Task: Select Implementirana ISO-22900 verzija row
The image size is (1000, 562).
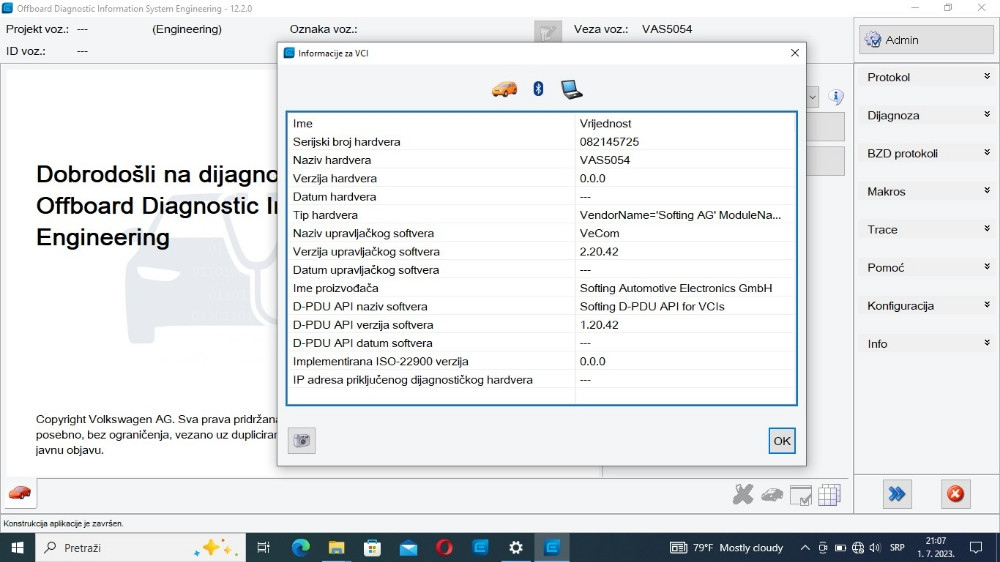Action: point(541,361)
